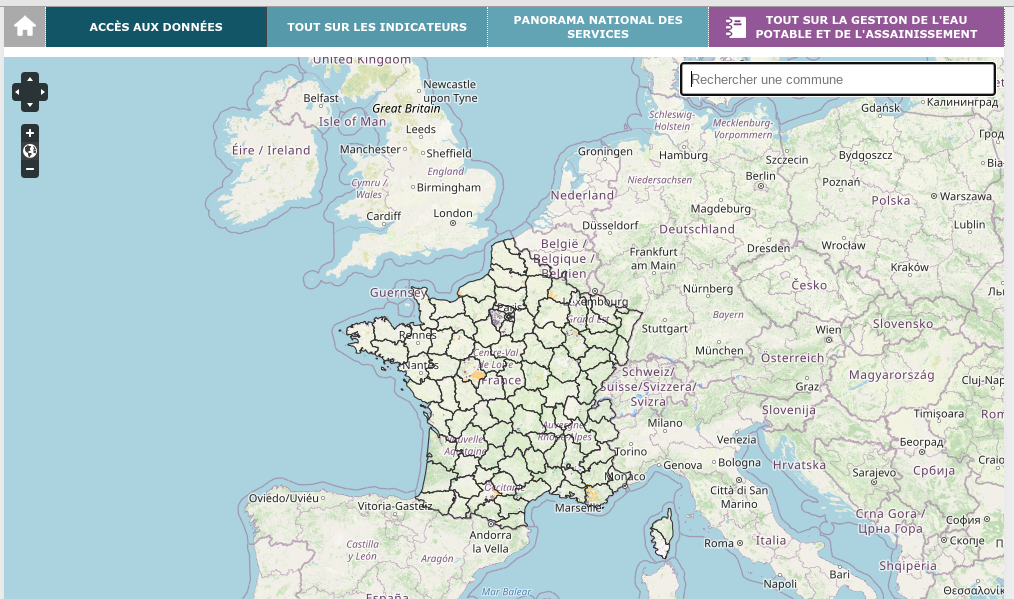1014x599 pixels.
Task: Zoom out with the minus button
Action: click(30, 169)
